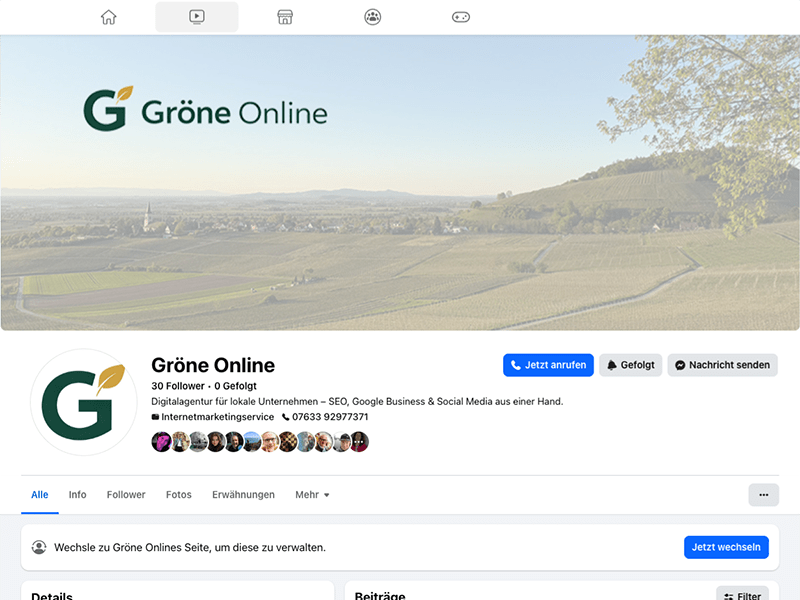Switch to the Erwähnungen tab

coord(243,495)
